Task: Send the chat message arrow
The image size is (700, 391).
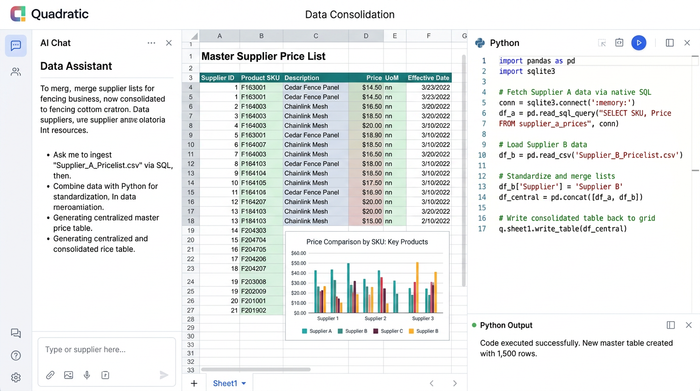Action: [164, 375]
